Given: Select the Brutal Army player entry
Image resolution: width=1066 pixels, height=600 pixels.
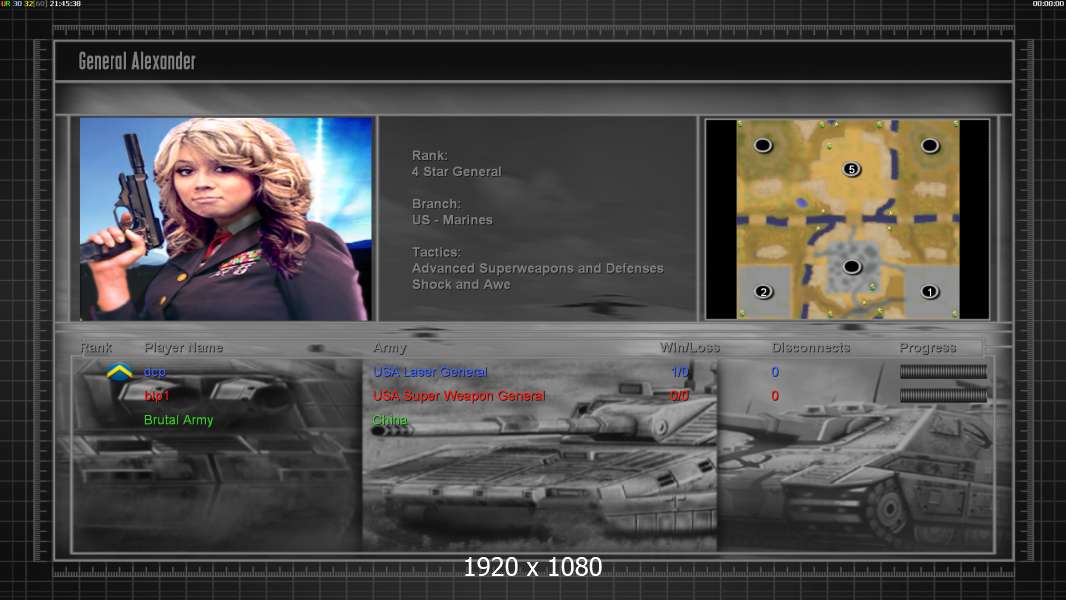Looking at the screenshot, I should [x=178, y=420].
